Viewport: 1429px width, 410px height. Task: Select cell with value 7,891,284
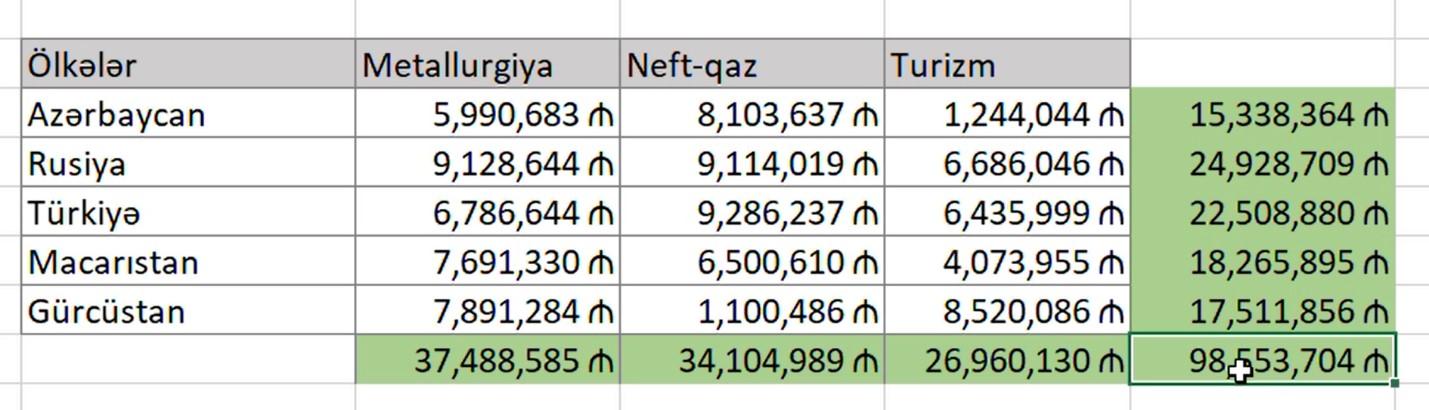click(x=487, y=310)
